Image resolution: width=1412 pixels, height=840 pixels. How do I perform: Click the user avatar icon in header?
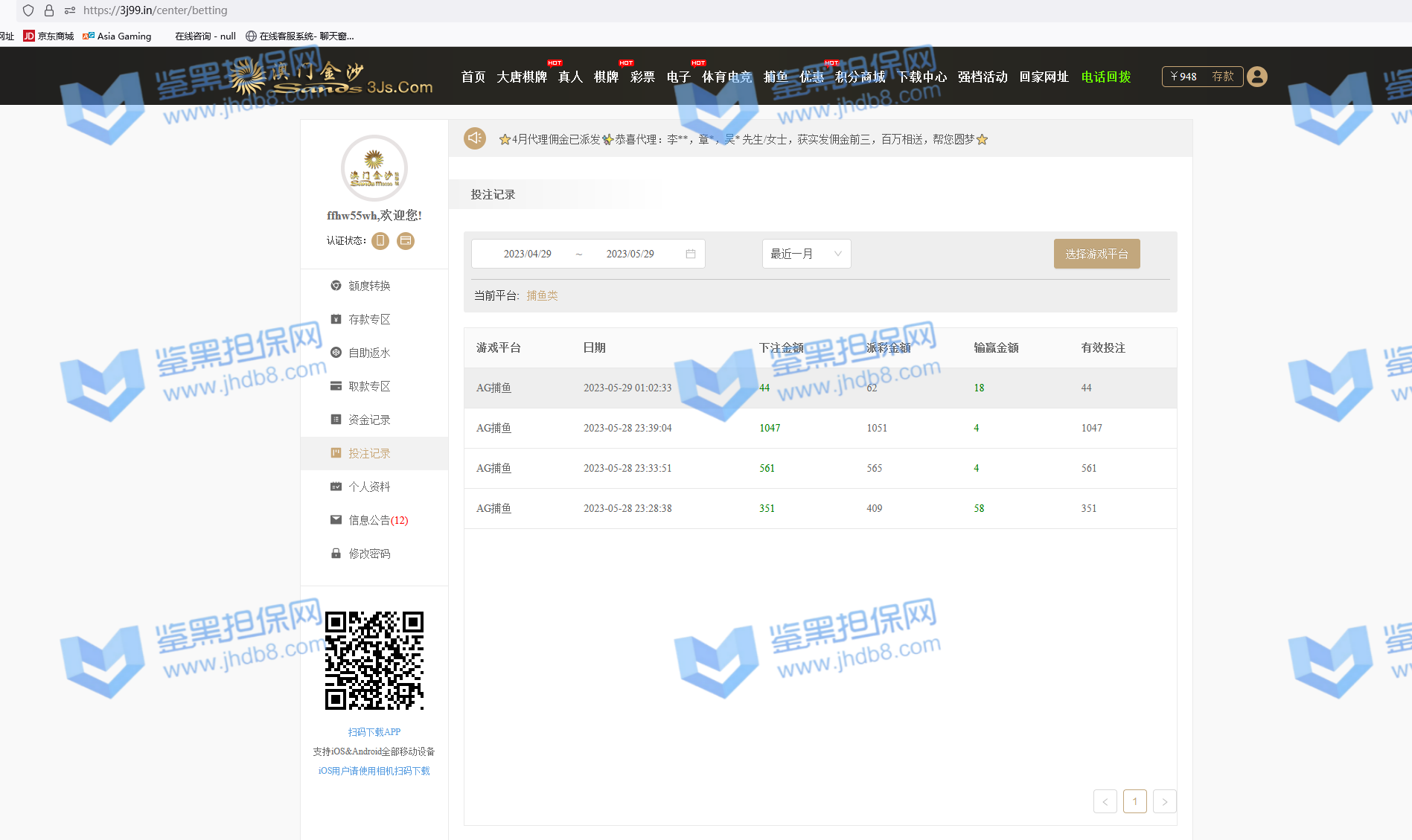pyautogui.click(x=1256, y=77)
